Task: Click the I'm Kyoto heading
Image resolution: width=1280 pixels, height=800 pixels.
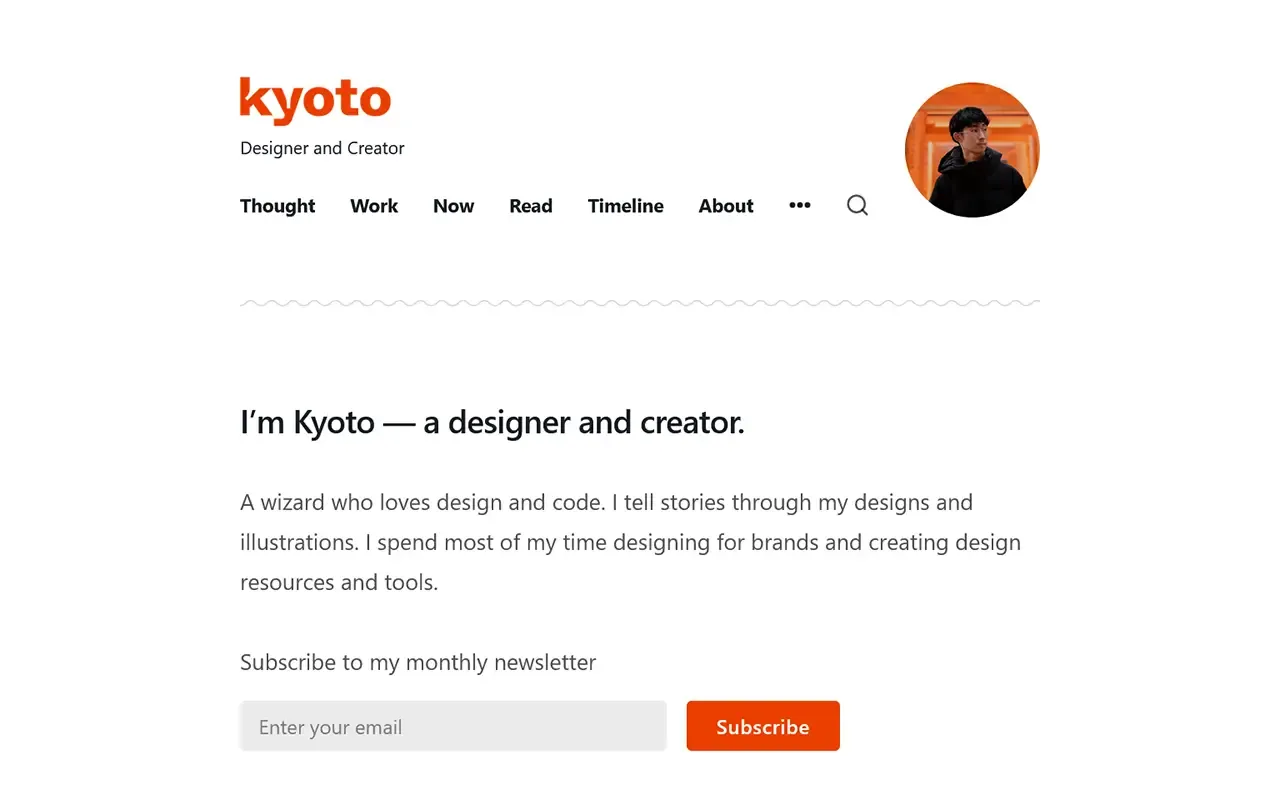Action: click(x=492, y=422)
